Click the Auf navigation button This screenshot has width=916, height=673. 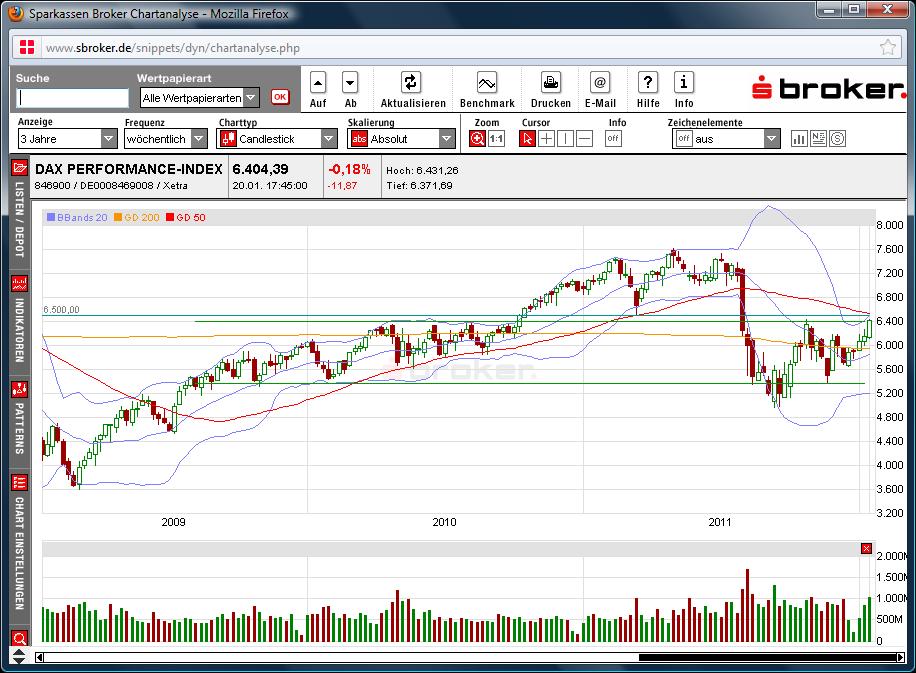tap(317, 82)
